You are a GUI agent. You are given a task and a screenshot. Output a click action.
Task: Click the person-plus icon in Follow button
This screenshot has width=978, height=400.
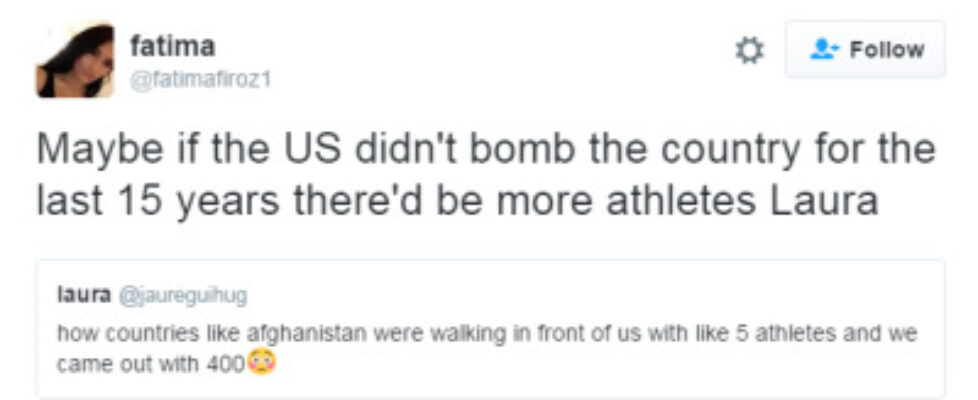tap(823, 49)
